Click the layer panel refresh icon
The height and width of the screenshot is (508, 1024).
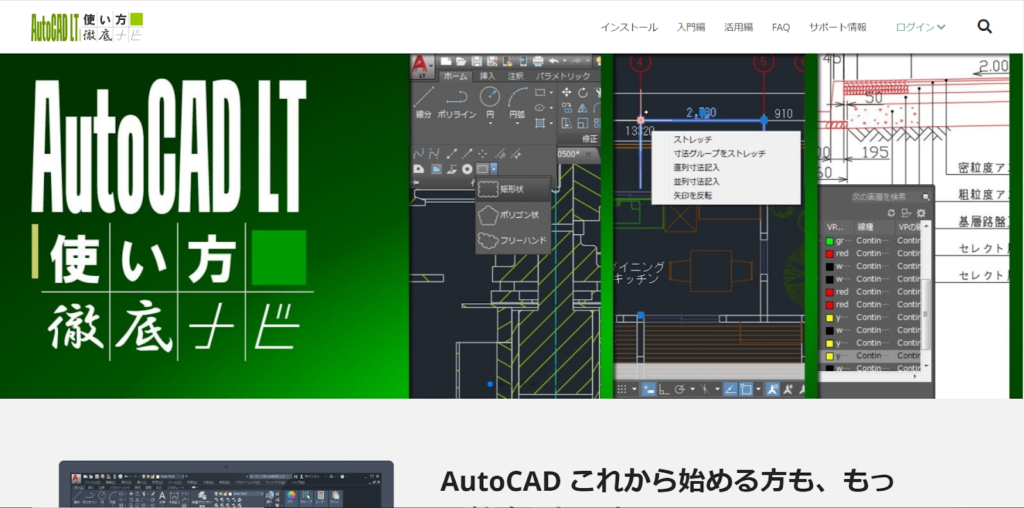(x=891, y=213)
